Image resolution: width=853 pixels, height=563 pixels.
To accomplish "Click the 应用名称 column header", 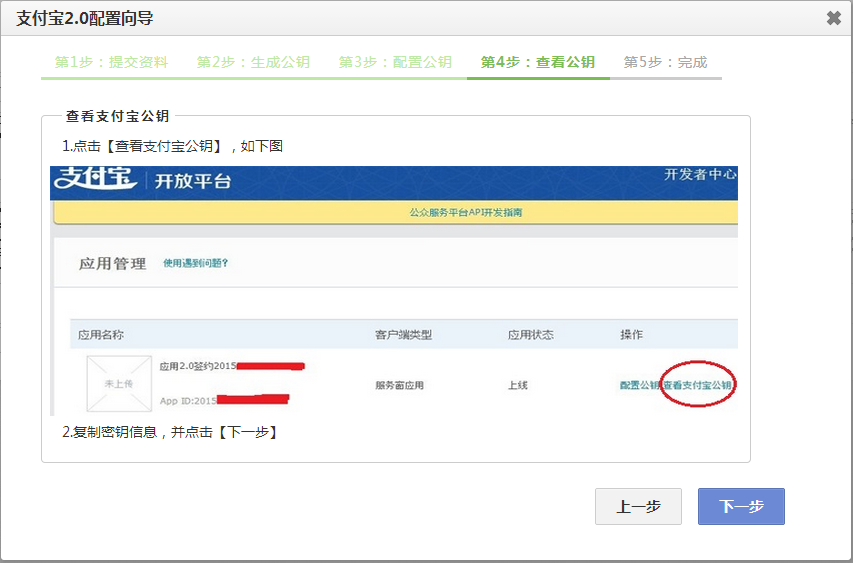I will coord(100,334).
